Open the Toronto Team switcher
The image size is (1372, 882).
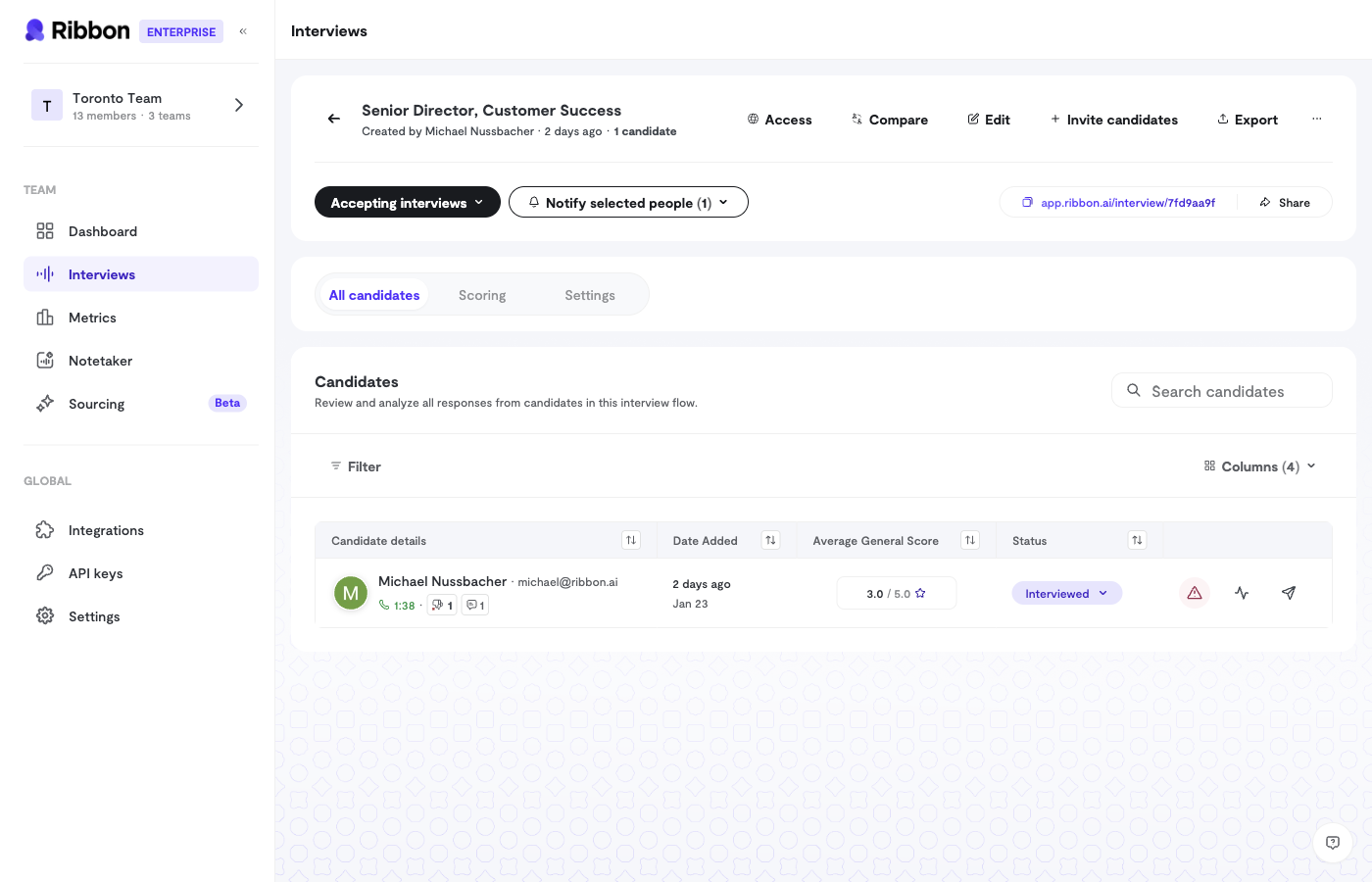(141, 105)
